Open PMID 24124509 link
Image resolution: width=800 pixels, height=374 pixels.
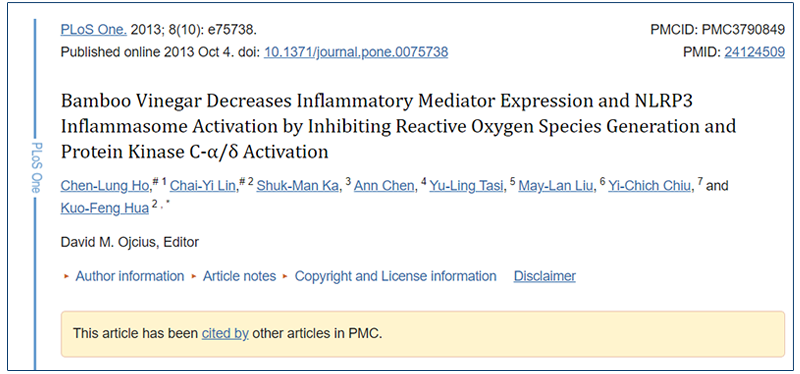pyautogui.click(x=755, y=52)
